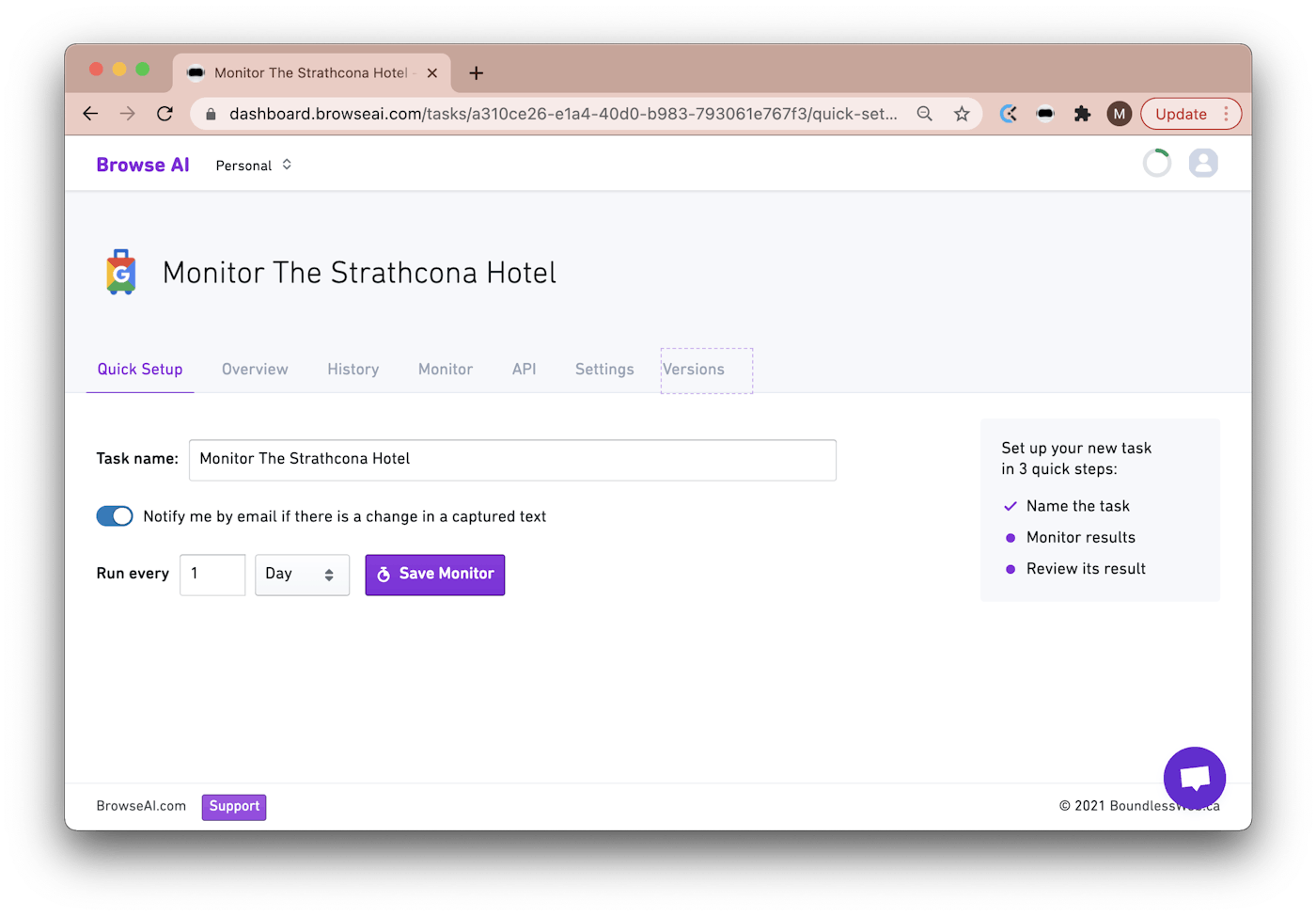
Task: Click the Google Hotels task icon
Action: point(121,273)
